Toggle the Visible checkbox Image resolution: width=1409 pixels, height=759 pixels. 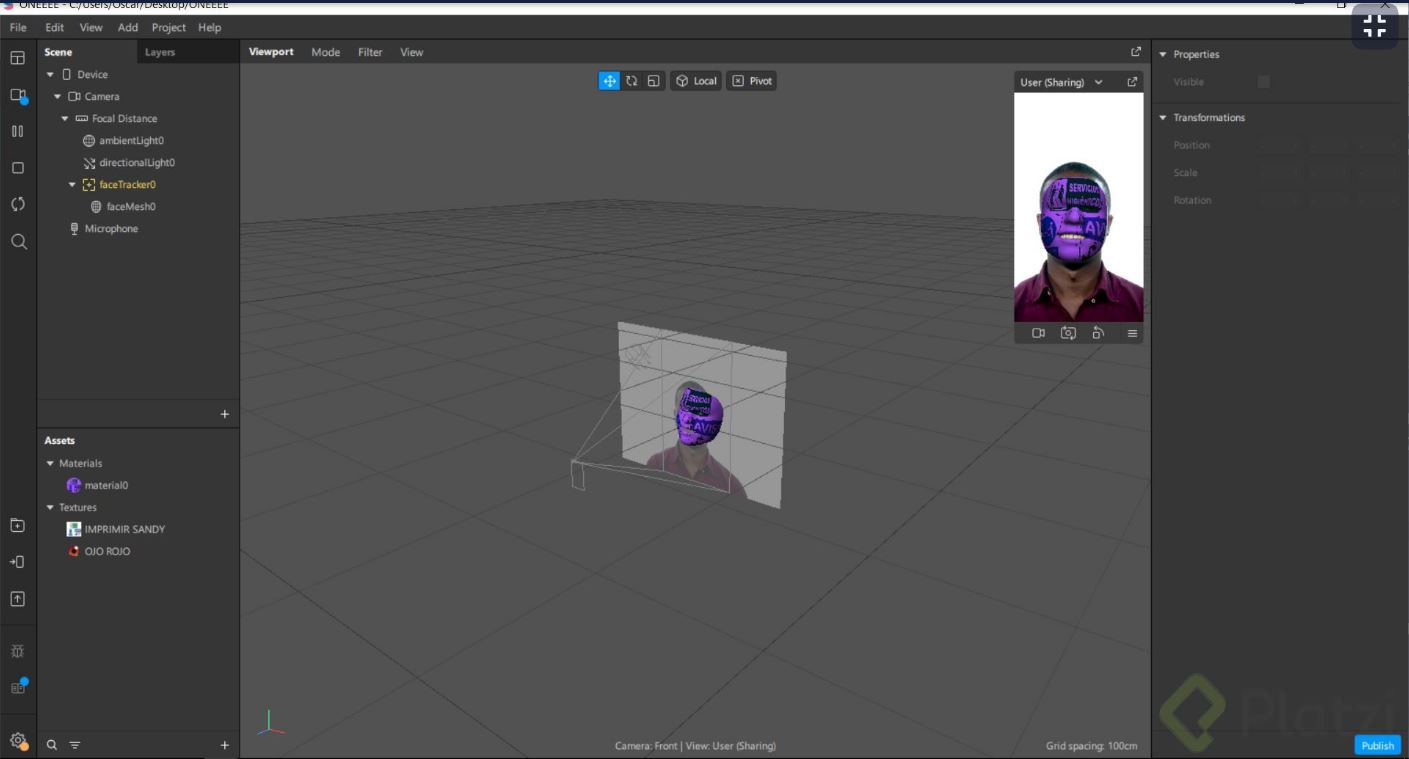tap(1263, 82)
